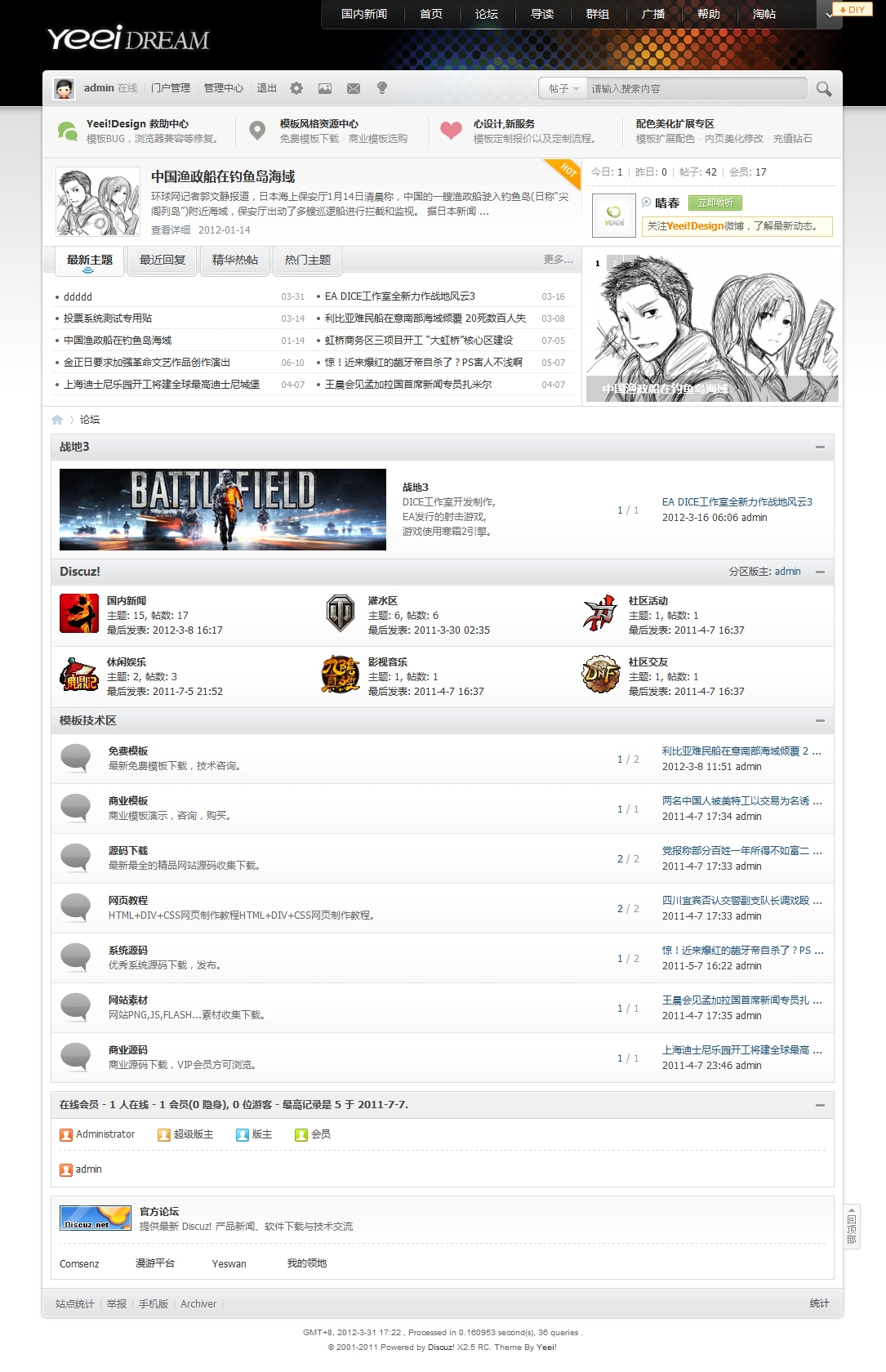Click the 免费模板 speech bubble icon
Screen dimensions: 886x1372
click(x=76, y=758)
